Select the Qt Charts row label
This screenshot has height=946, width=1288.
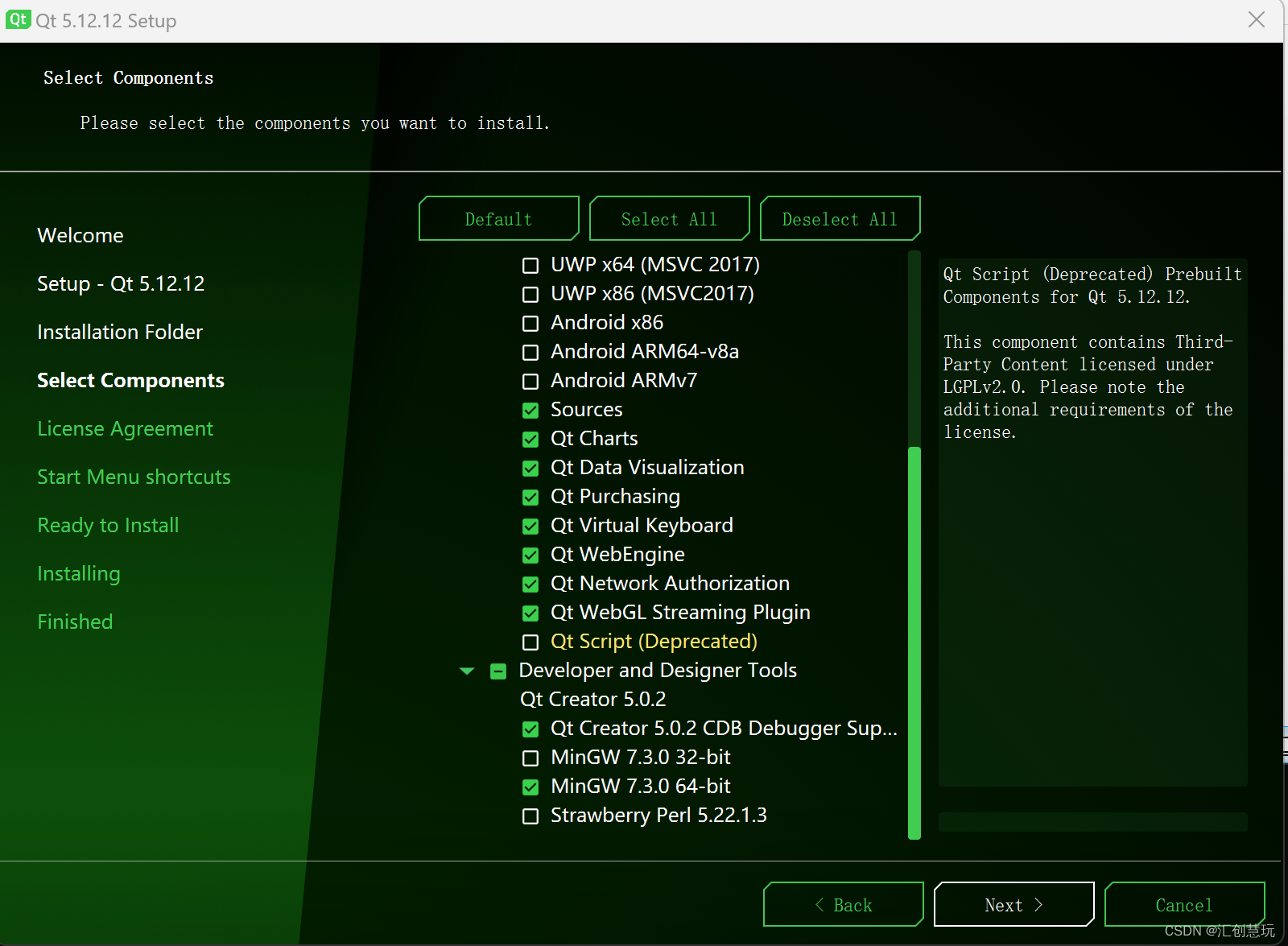pos(594,439)
